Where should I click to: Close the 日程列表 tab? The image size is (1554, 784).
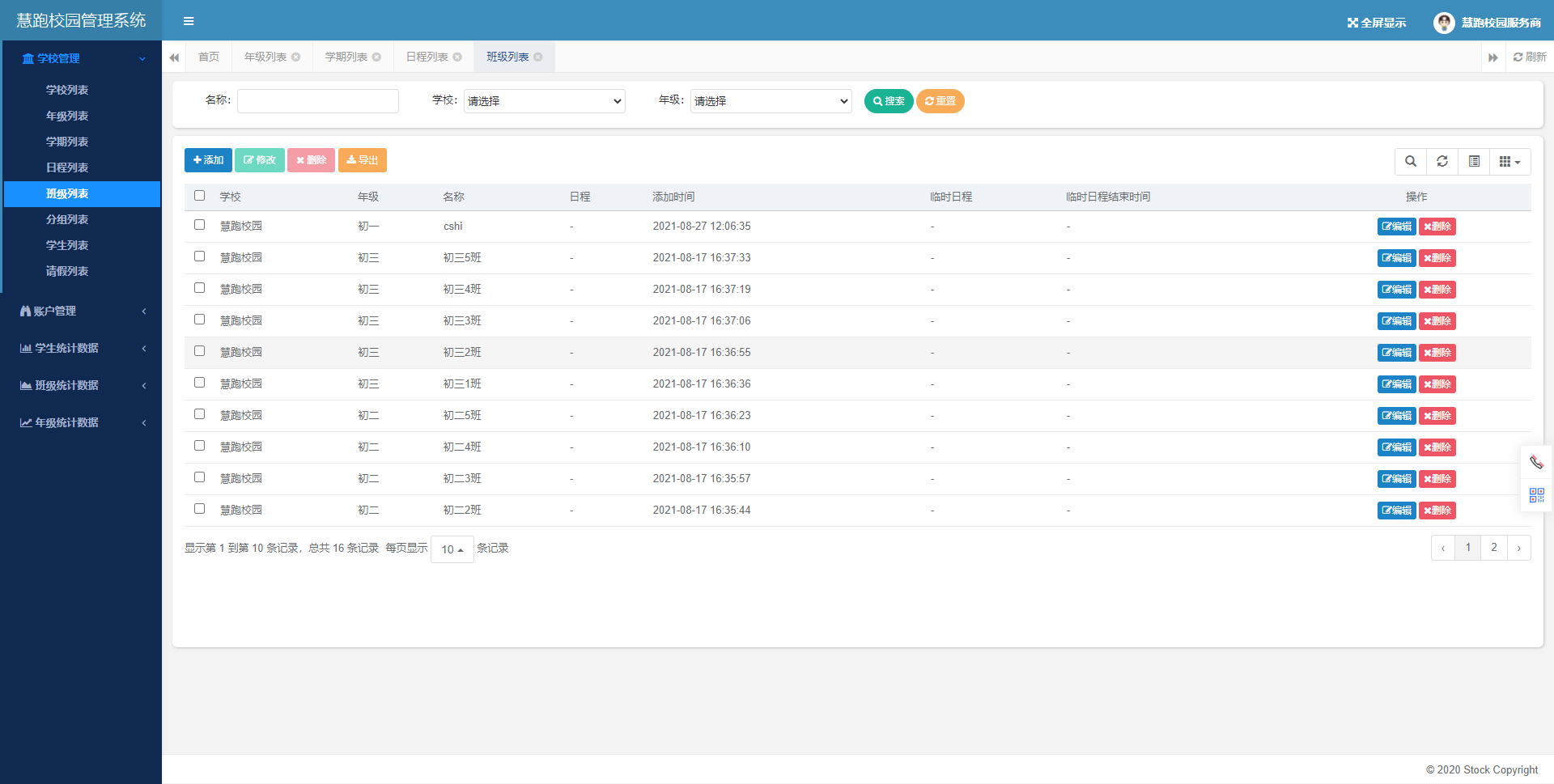coord(457,57)
